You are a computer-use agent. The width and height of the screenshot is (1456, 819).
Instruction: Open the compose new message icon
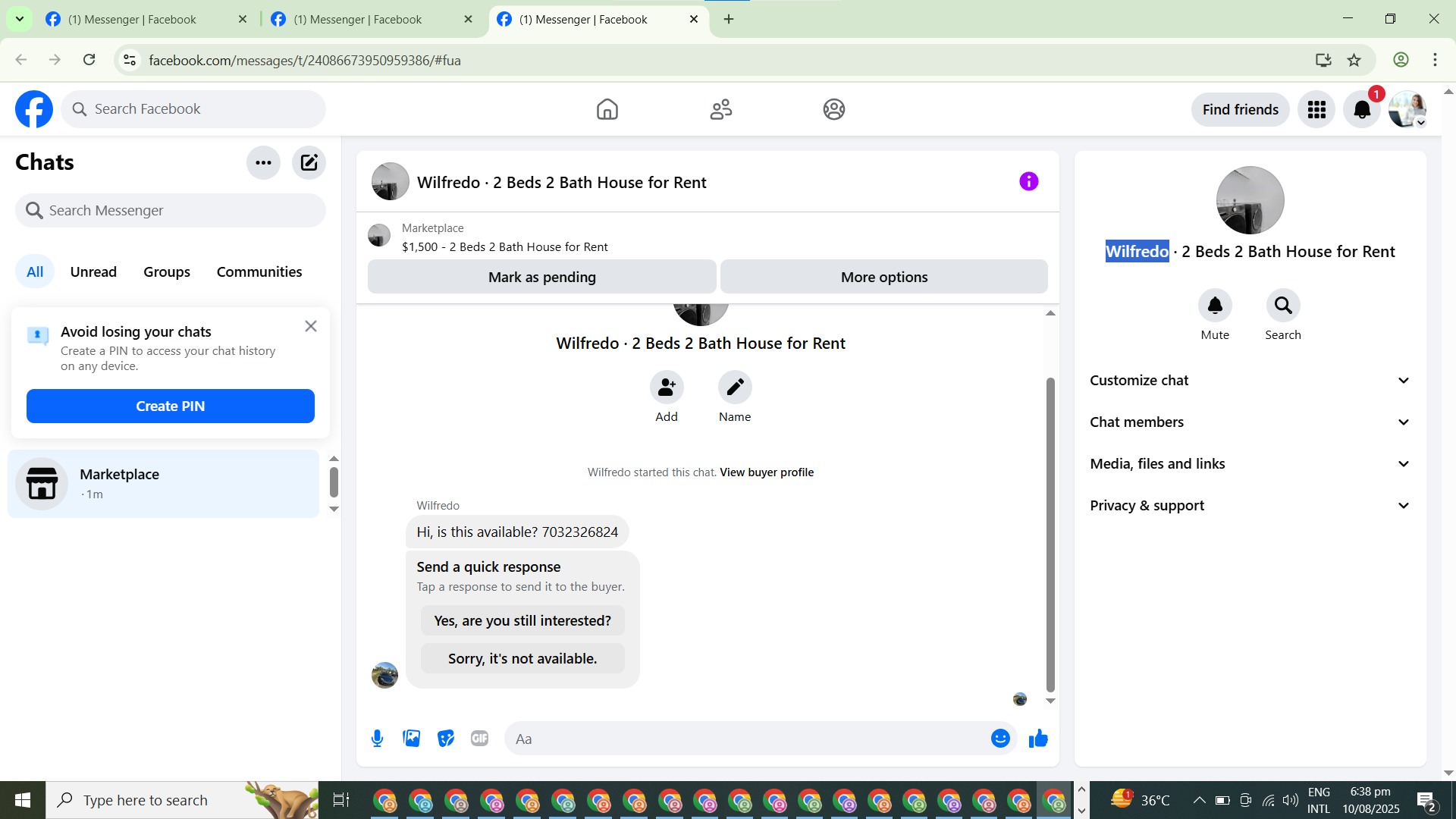(309, 162)
